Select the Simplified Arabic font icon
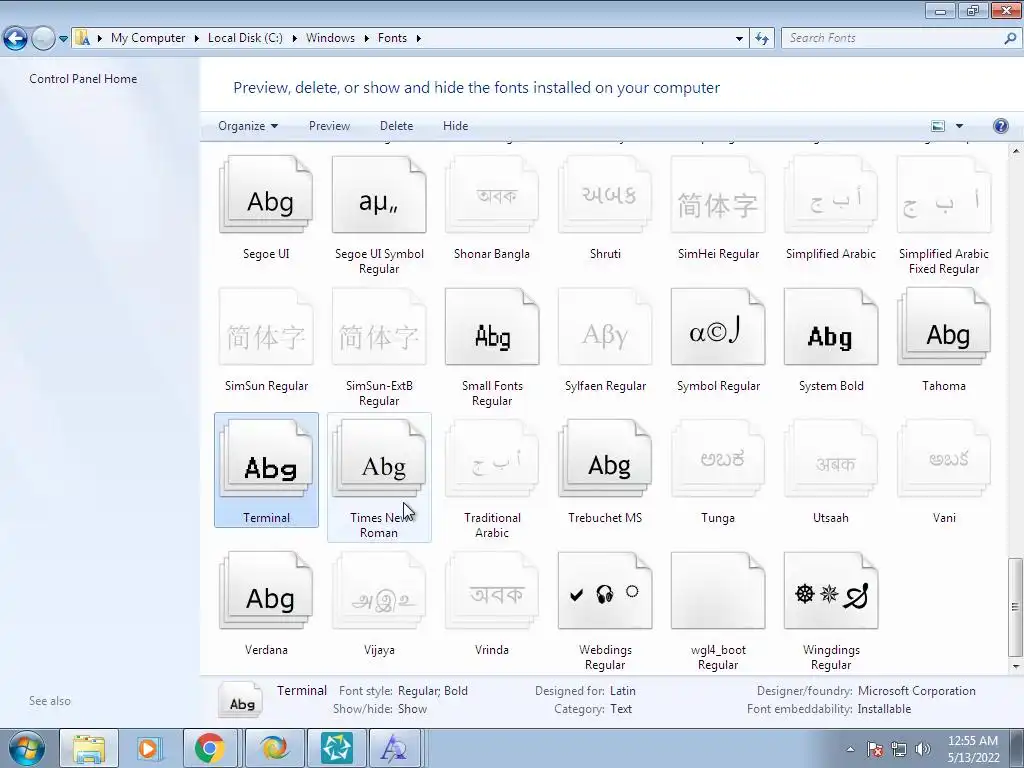Screen dimensions: 1024x768 (x=831, y=195)
